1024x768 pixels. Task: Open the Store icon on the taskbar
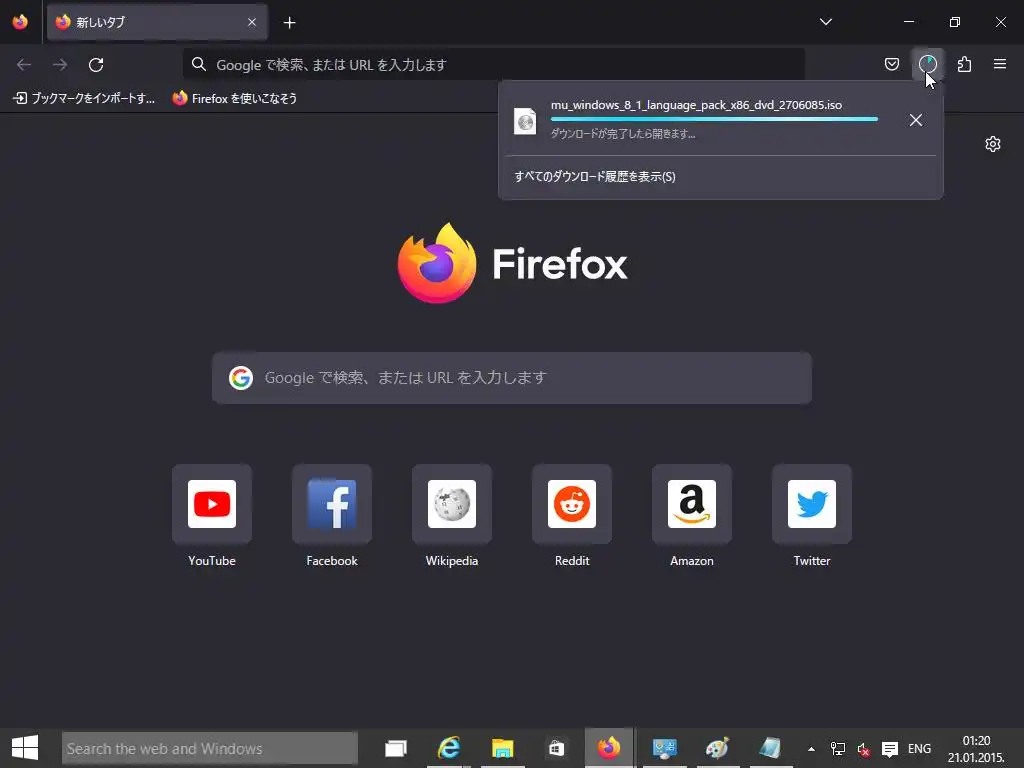click(556, 748)
